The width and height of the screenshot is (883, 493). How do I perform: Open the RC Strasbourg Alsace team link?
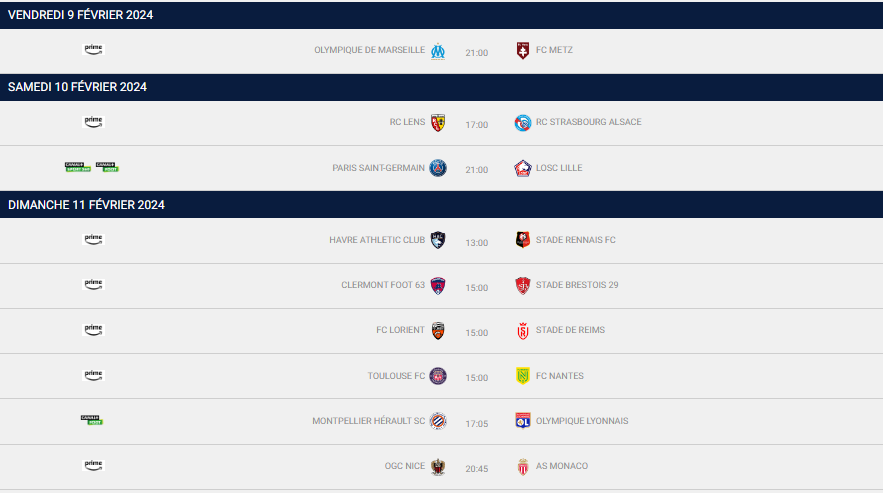[x=588, y=122]
